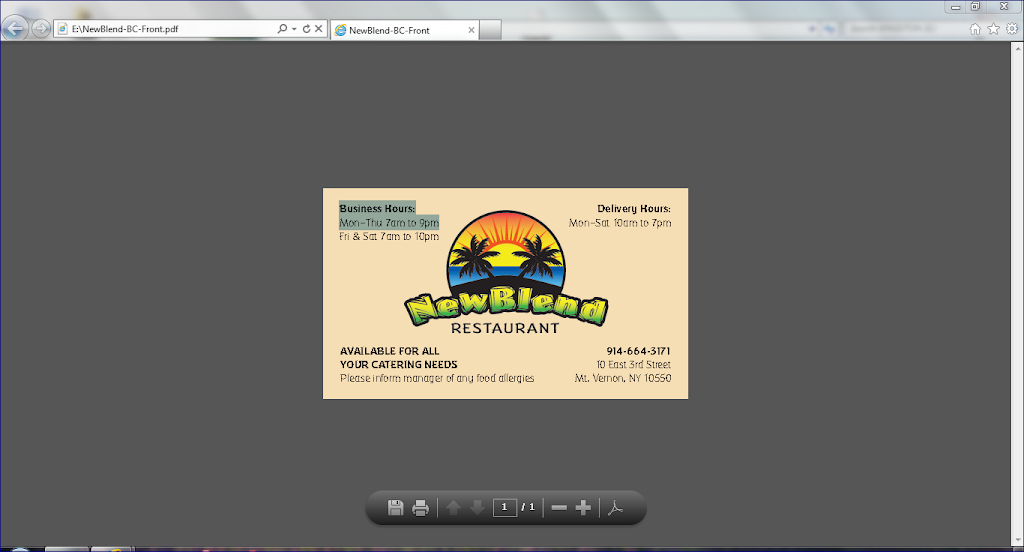Minimize the browser window
The width and height of the screenshot is (1024, 552).
pos(955,7)
